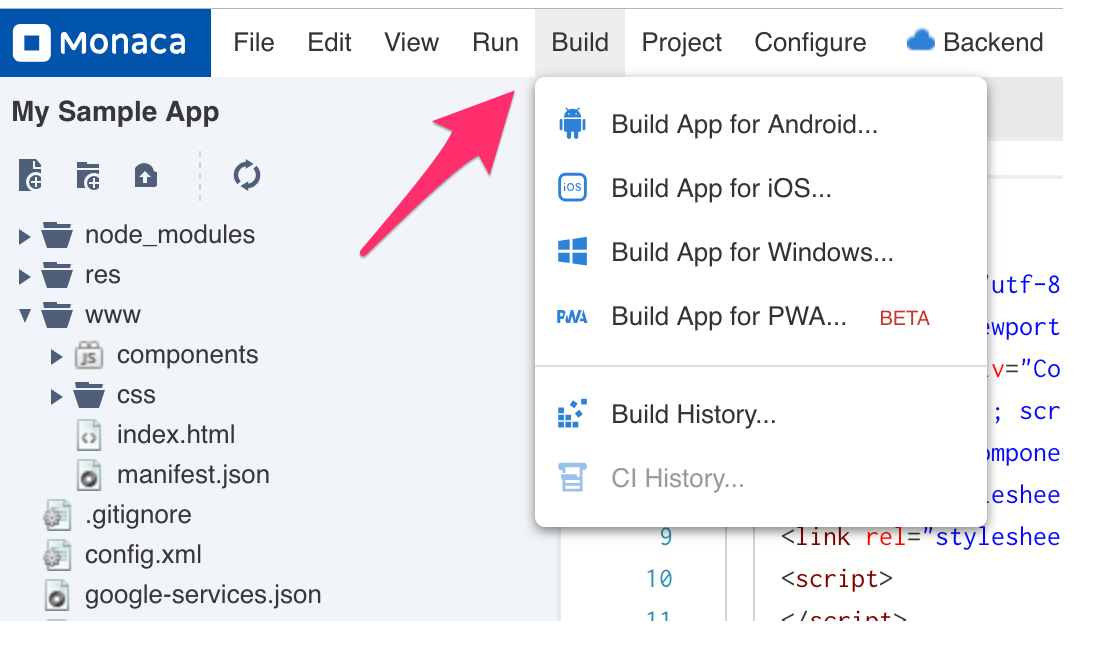
Task: Click the new folder icon
Action: [88, 175]
